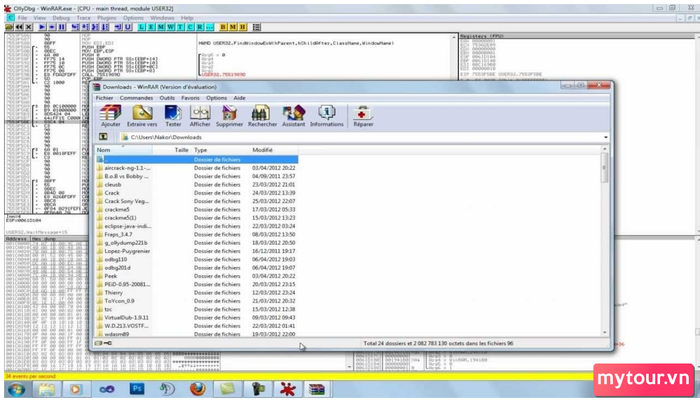Select the ToYcon_0.9 folder
The image size is (700, 404).
196,301
